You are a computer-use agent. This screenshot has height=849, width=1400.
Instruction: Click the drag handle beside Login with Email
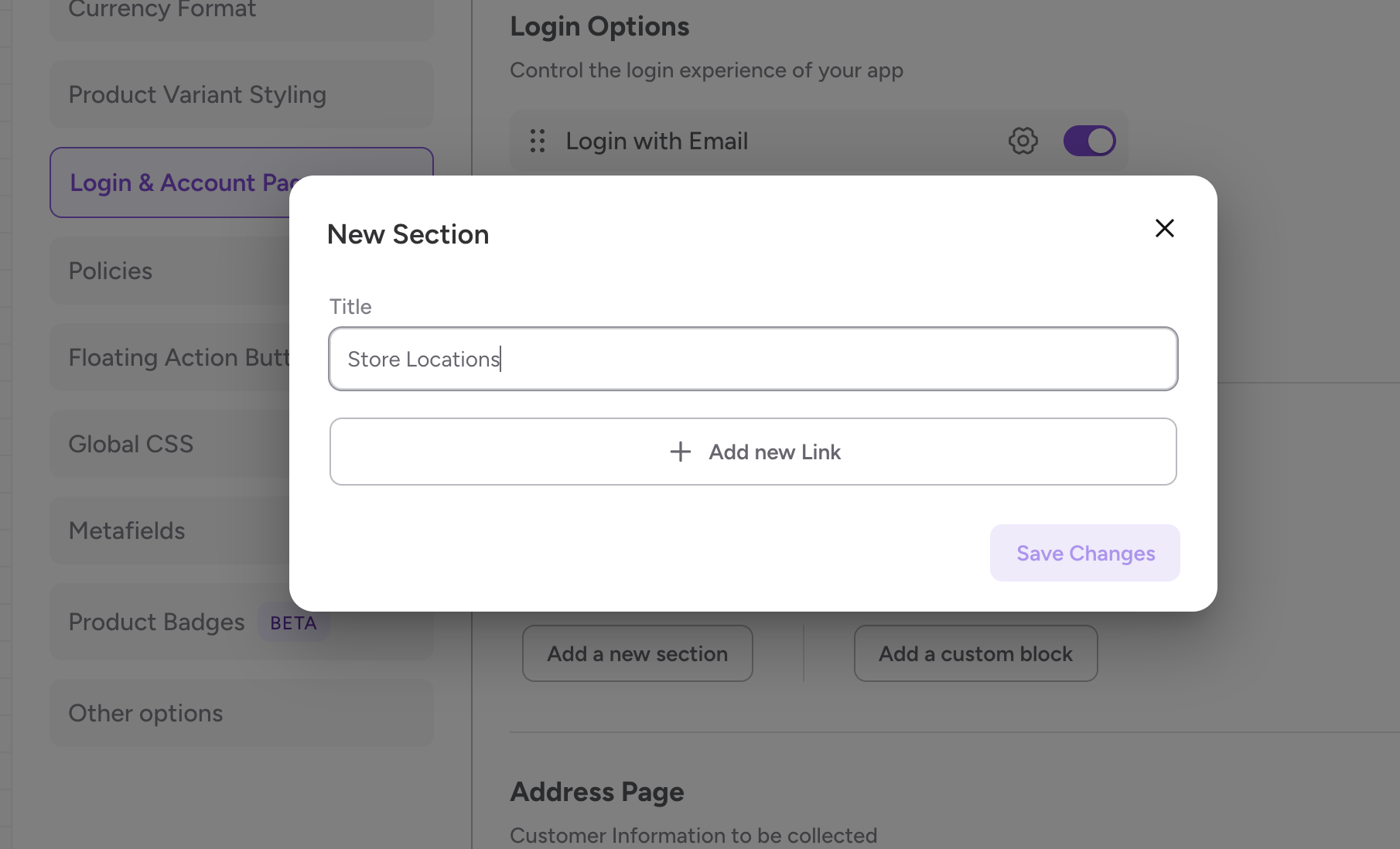538,141
